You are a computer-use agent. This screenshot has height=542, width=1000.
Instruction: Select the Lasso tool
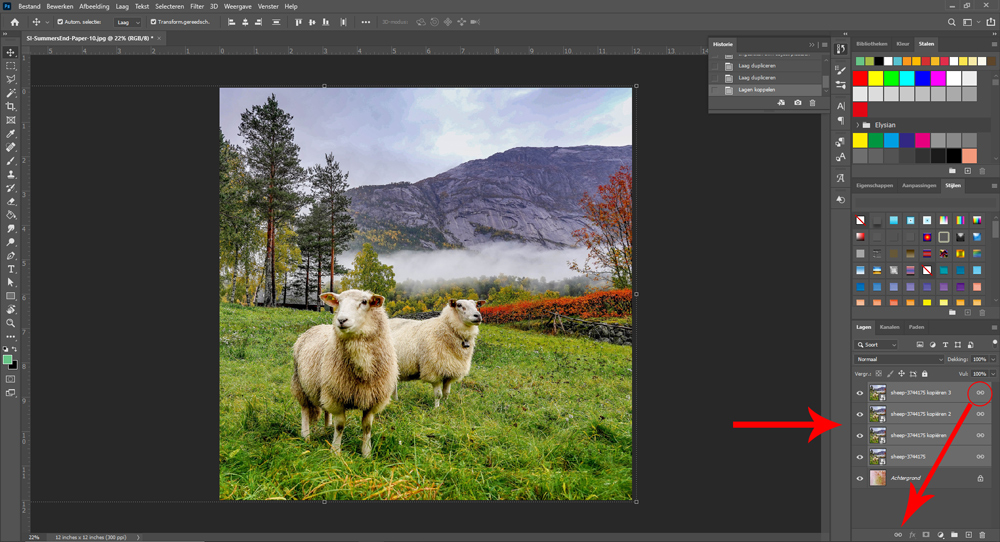(11, 79)
